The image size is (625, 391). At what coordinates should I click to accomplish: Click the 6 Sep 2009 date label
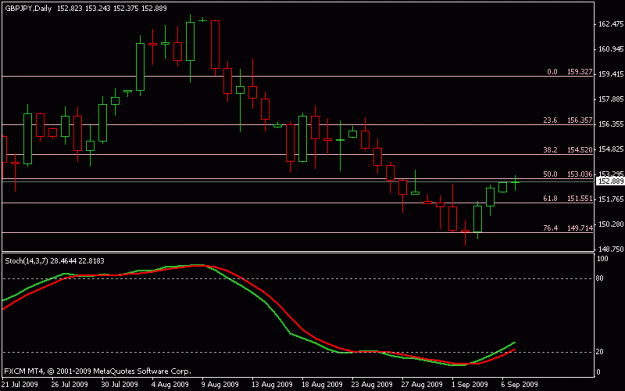pos(519,385)
